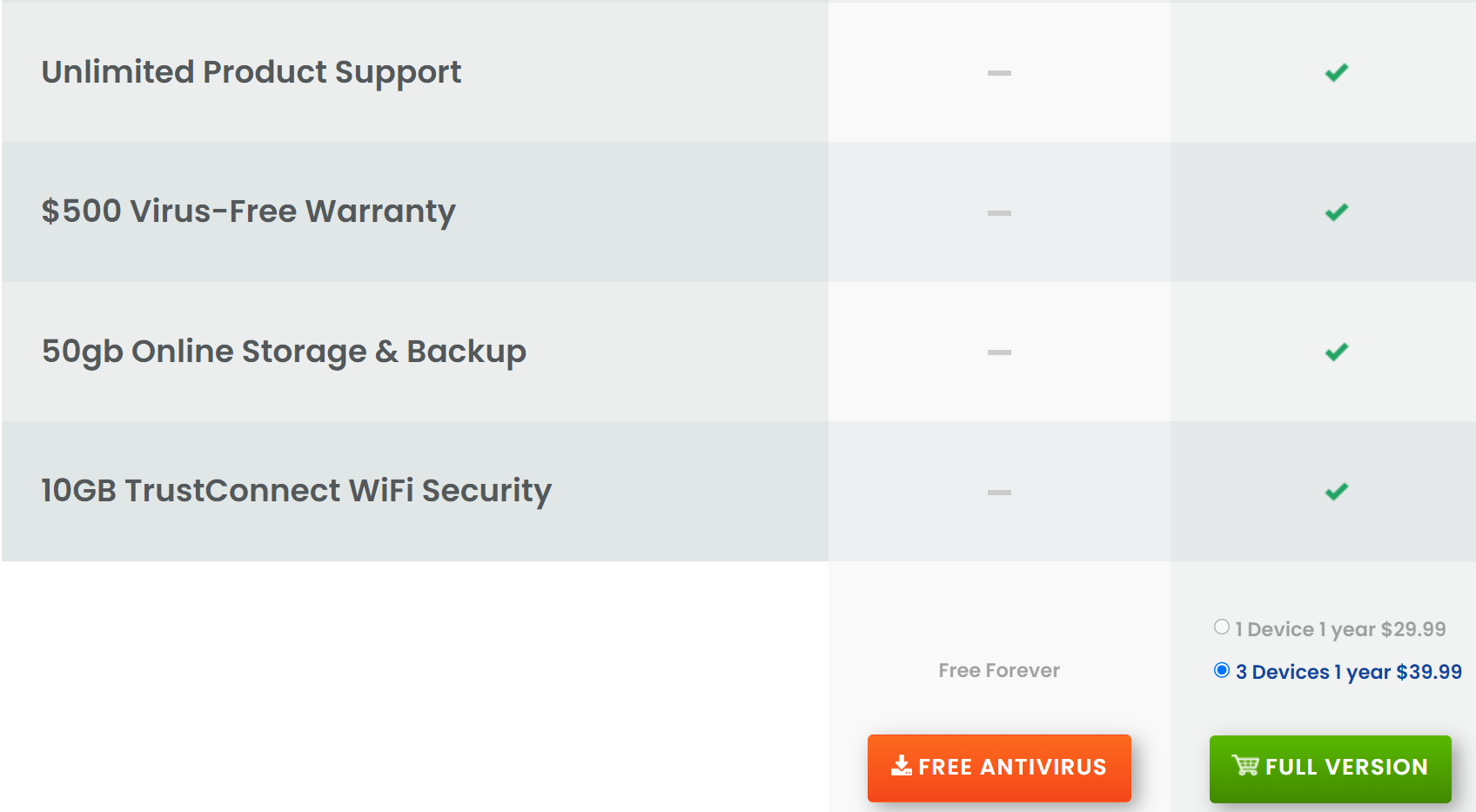Click the 10GB TrustConnect WiFi Security label

coord(297,491)
